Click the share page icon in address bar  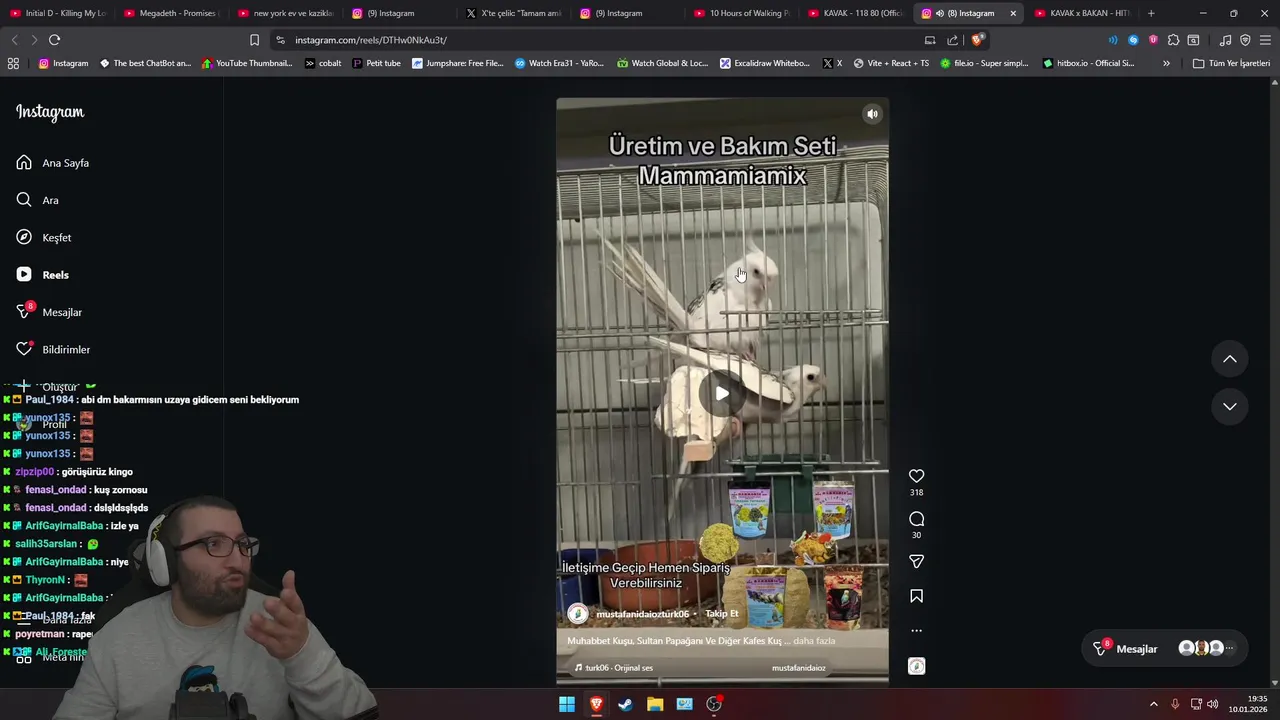coord(952,40)
